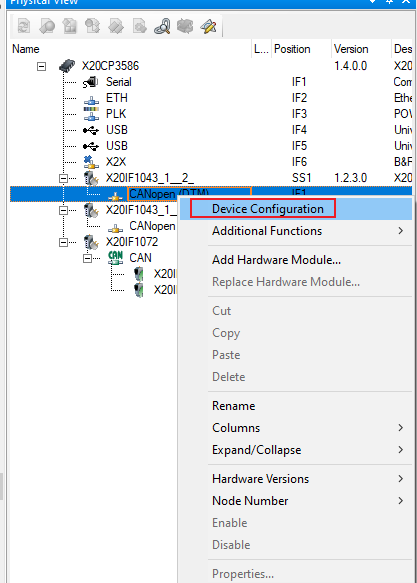Select Add Hardware Module... menu entry
The image size is (417, 583).
point(295,260)
